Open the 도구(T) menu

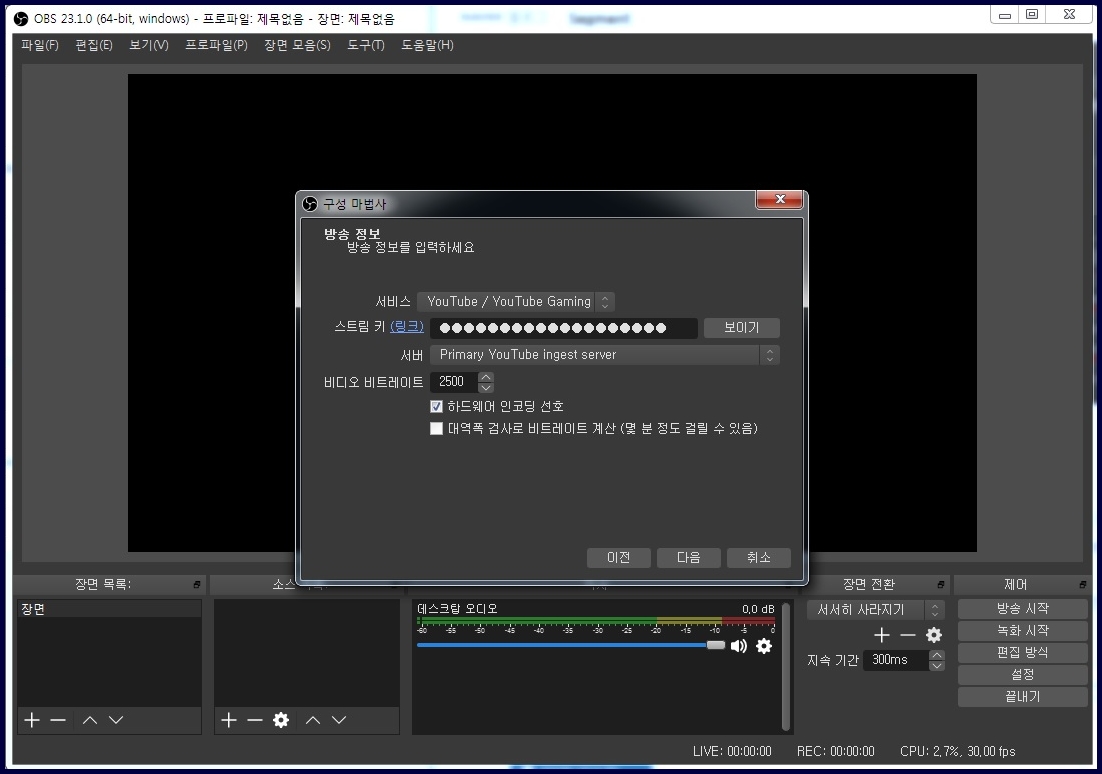point(365,45)
